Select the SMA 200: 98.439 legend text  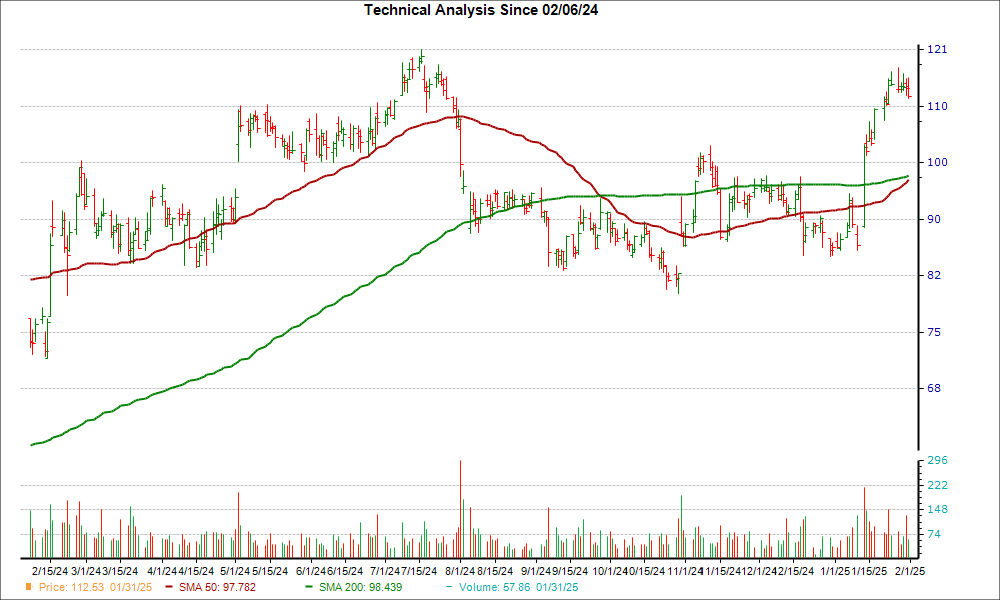click(360, 587)
